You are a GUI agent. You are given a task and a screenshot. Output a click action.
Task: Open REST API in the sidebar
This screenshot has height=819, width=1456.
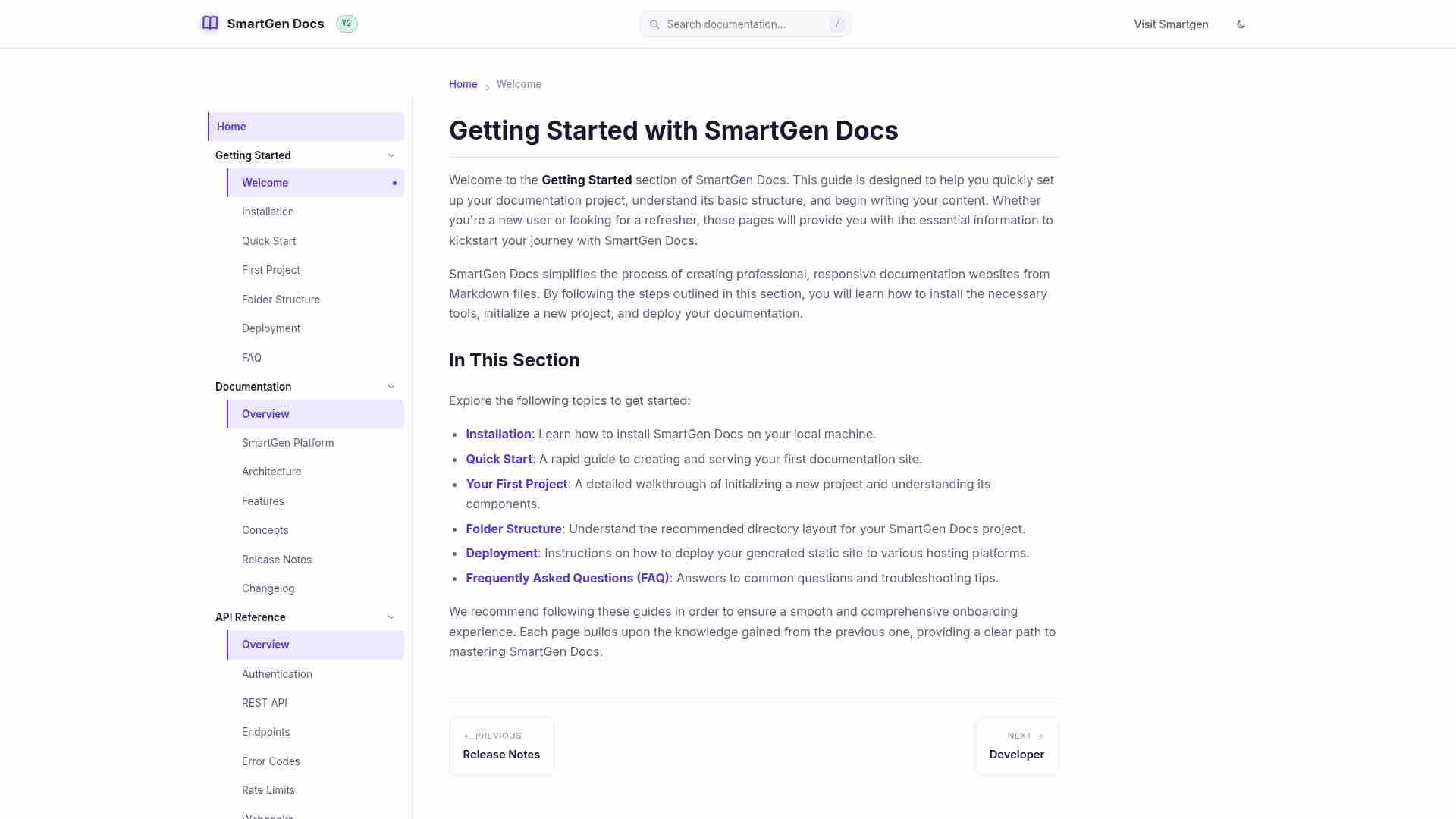pyautogui.click(x=315, y=703)
